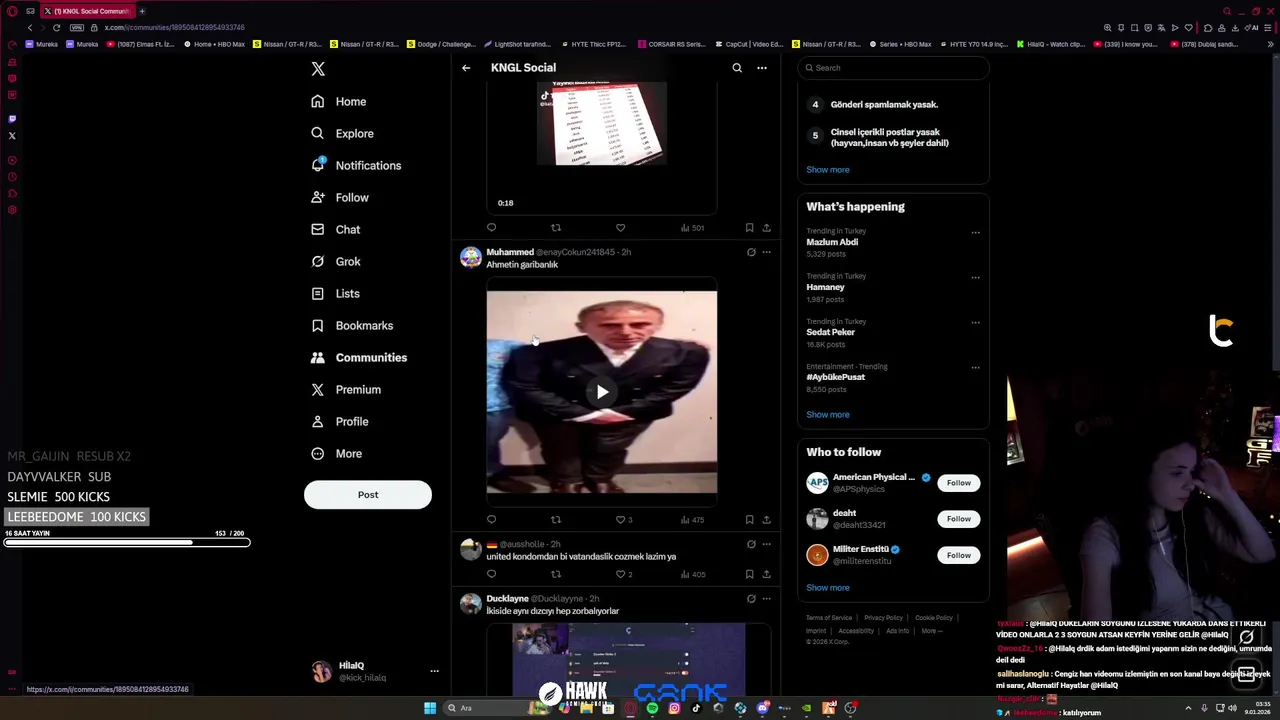Screen dimensions: 1280x720
Task: Open TikTok from the taskbar
Action: click(x=696, y=708)
